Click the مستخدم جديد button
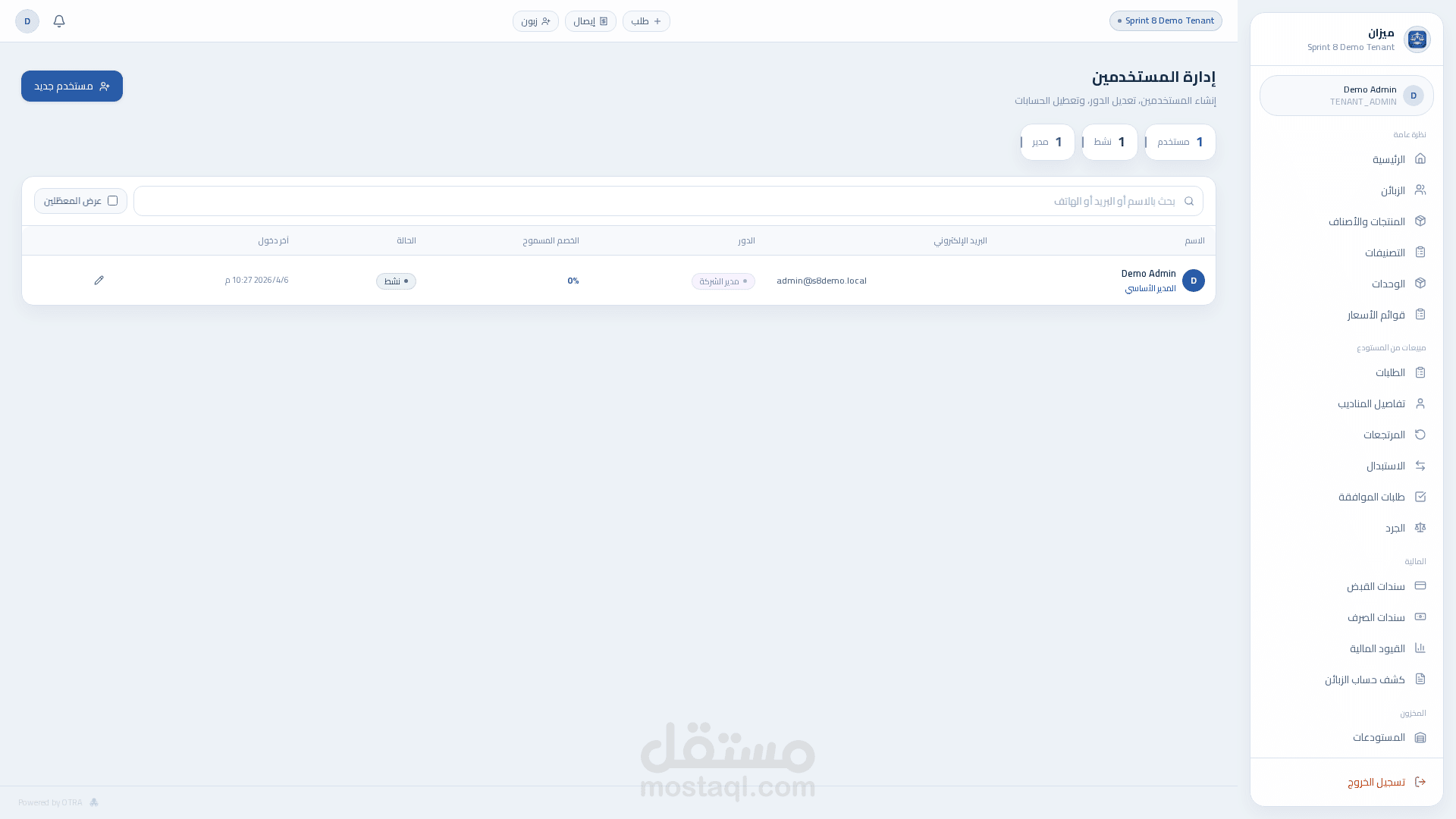Viewport: 1456px width, 819px height. pyautogui.click(x=72, y=86)
